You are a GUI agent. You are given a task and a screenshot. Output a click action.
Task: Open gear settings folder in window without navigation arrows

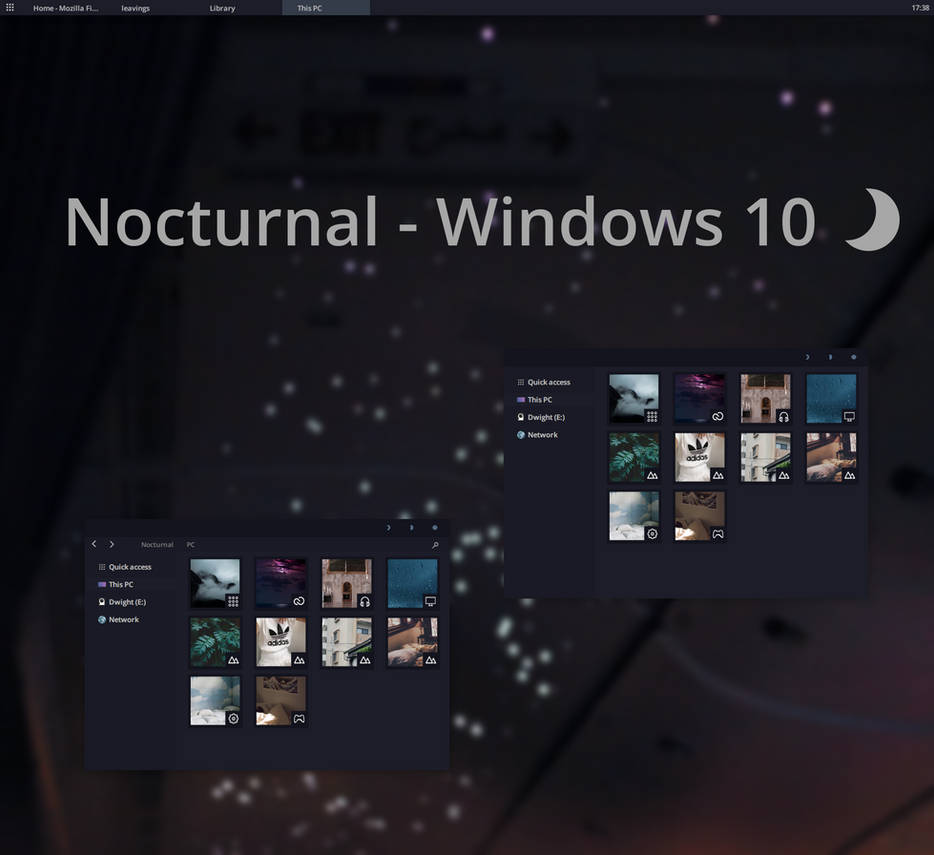point(634,516)
